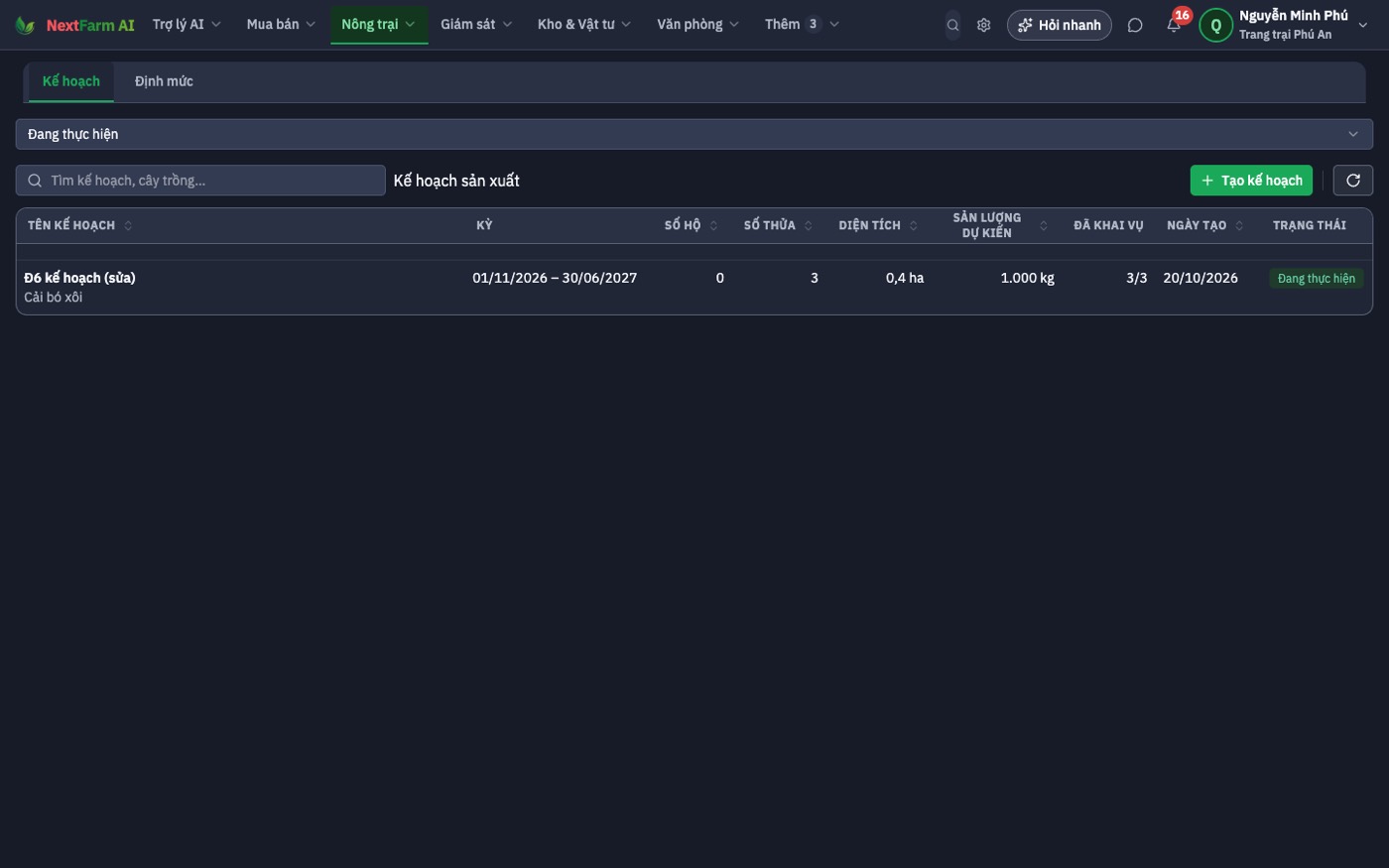1389x868 pixels.
Task: Click the Hỏi nhanh button
Action: pos(1059,25)
